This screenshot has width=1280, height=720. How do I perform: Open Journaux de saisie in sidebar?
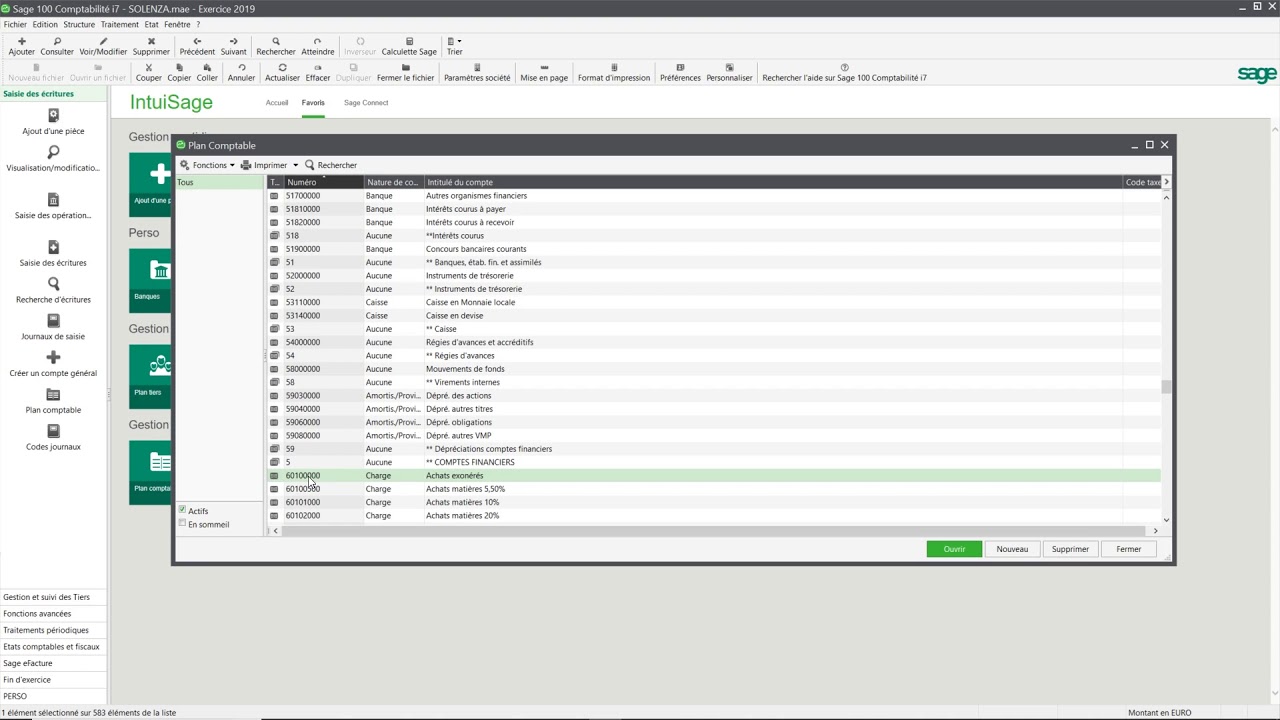click(53, 327)
